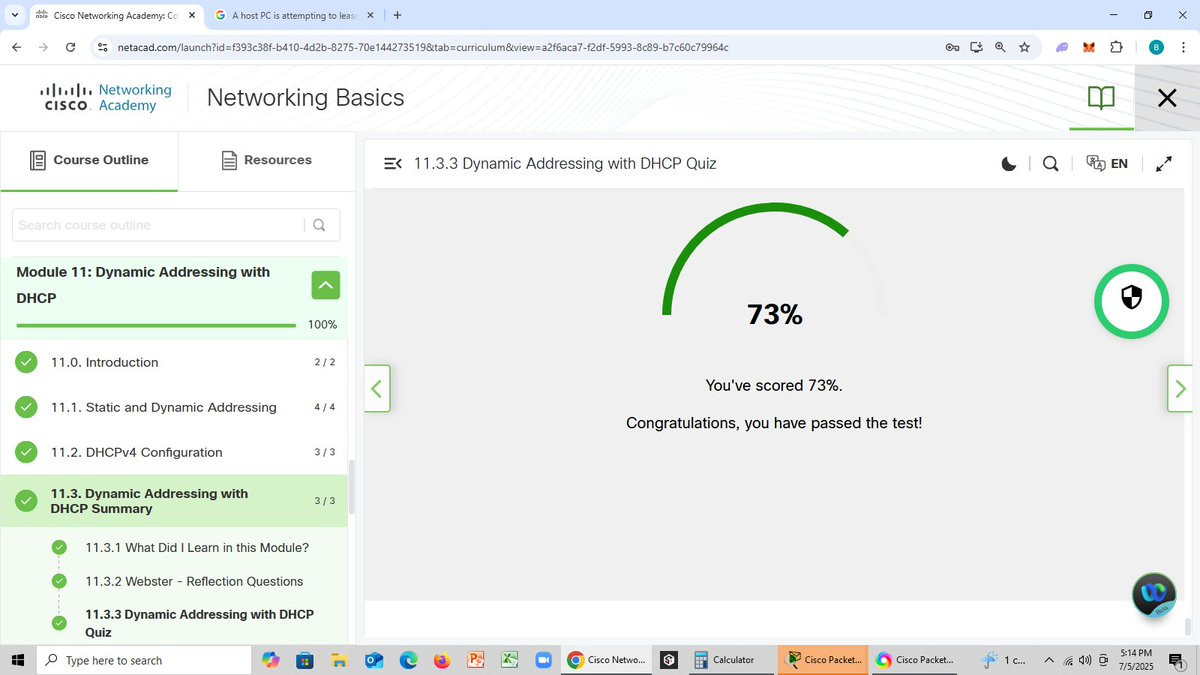Click the 73% score gauge
This screenshot has width=1200, height=675.
774,265
